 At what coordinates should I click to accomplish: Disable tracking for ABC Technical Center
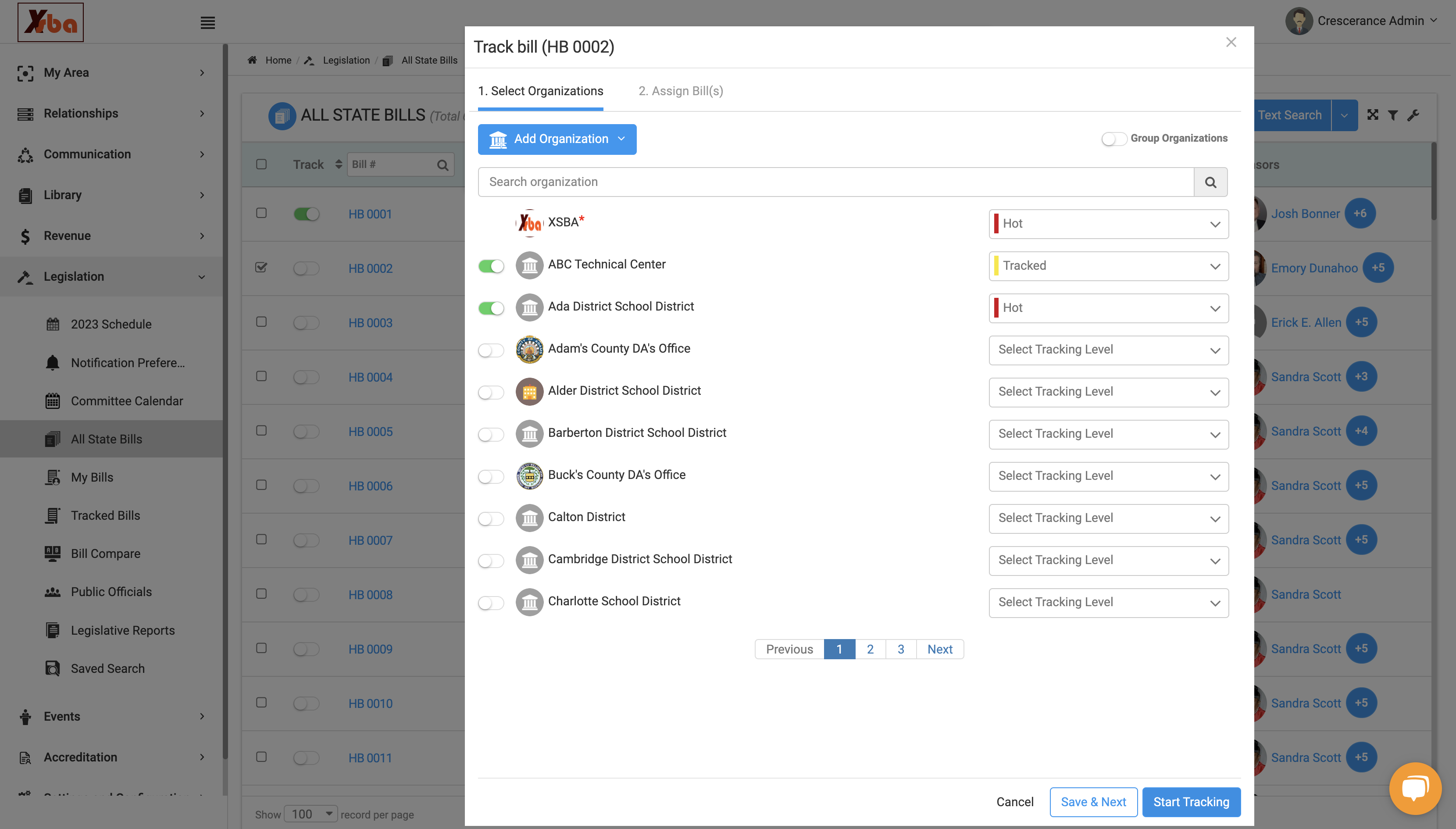pyautogui.click(x=491, y=266)
